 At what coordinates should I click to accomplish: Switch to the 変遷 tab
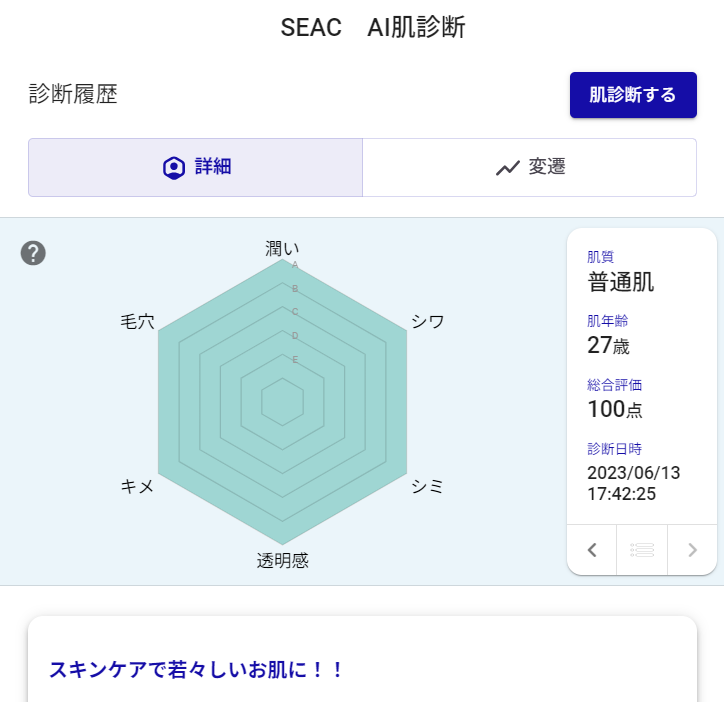tap(529, 167)
